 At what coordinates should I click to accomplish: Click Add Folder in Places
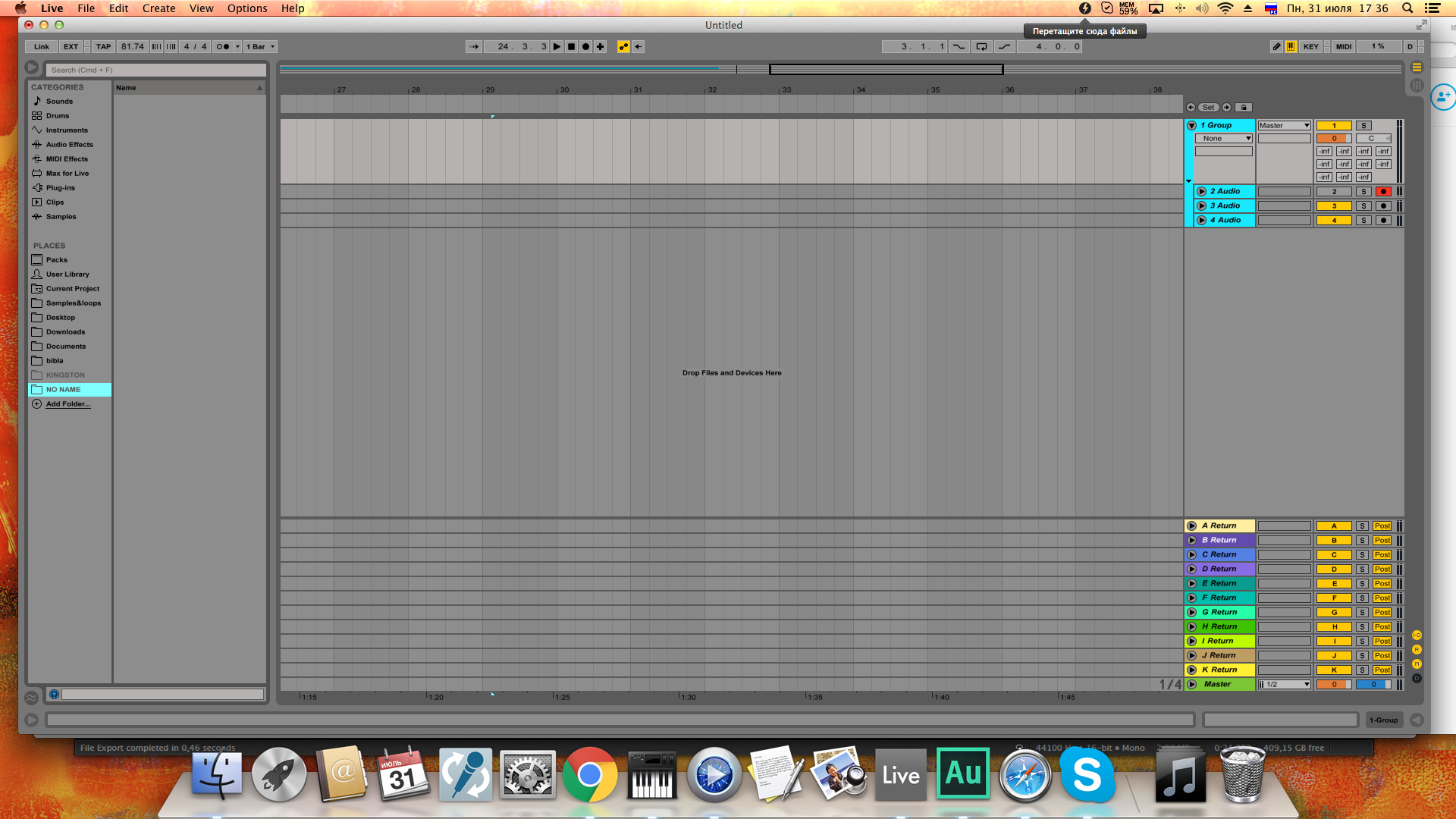point(67,404)
